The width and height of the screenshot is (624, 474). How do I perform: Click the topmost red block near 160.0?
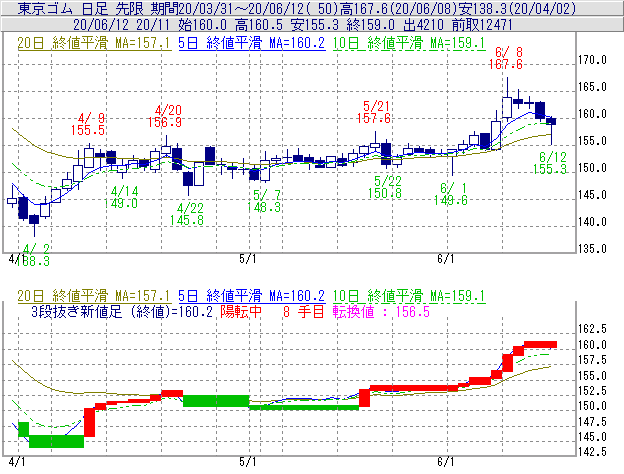tap(540, 345)
